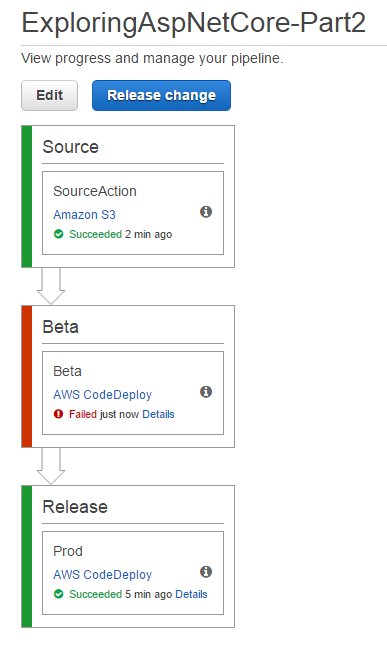Open AWS CodeDeploy link in Beta action
Viewport: 387px width, 647px height.
point(102,394)
